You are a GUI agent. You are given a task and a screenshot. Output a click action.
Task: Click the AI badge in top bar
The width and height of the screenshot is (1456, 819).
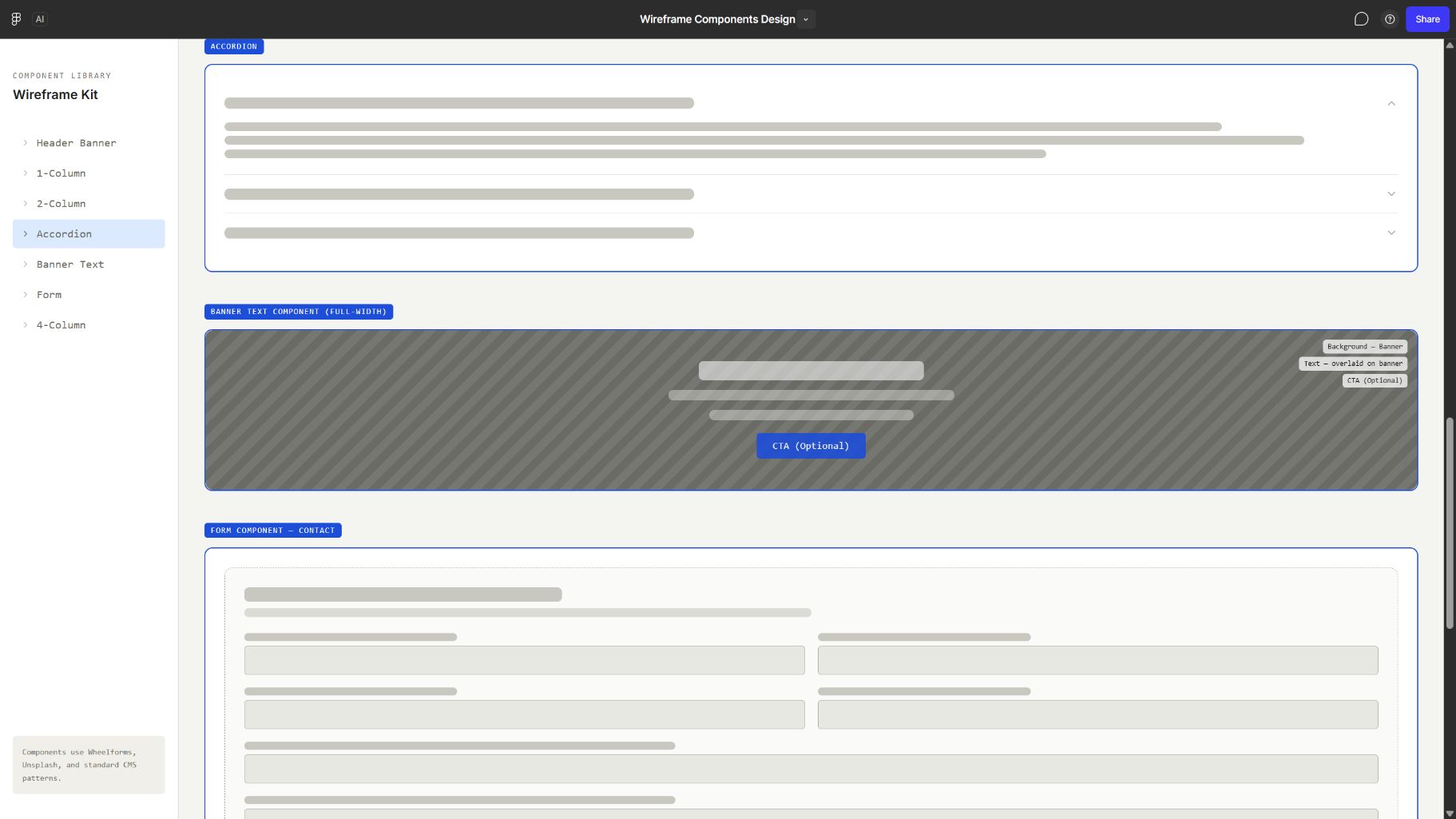[40, 19]
